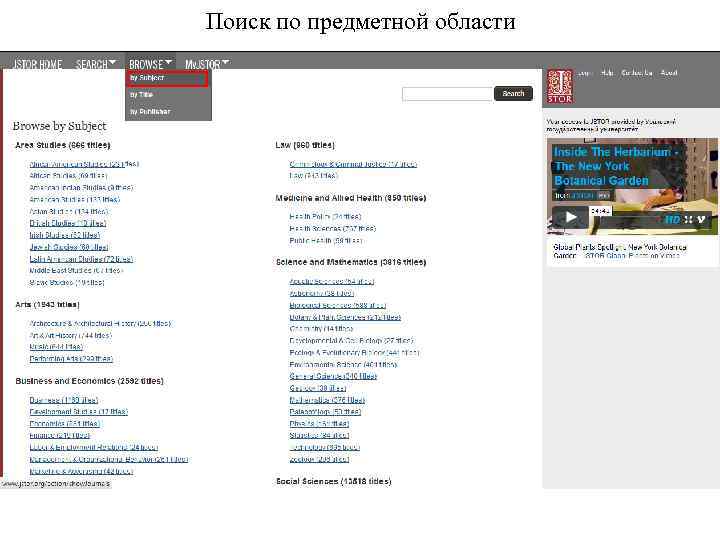720x540 pixels.
Task: Open General Science subject link
Action: pos(333,376)
